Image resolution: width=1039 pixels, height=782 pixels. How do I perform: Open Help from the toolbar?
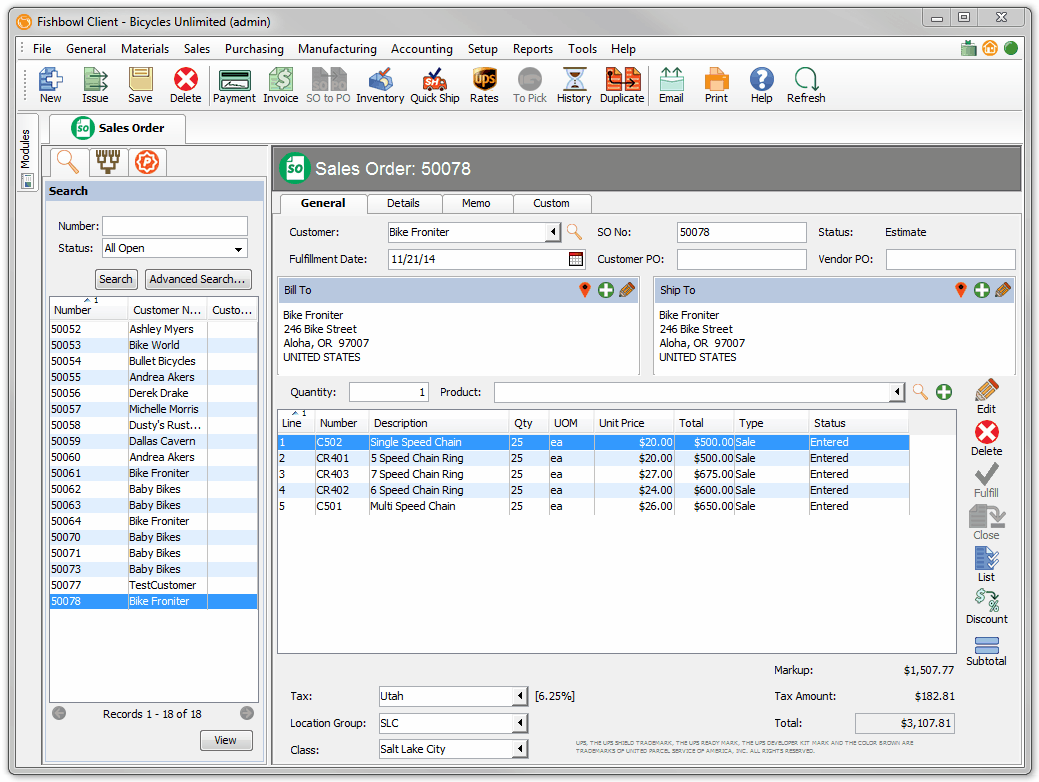tap(761, 85)
